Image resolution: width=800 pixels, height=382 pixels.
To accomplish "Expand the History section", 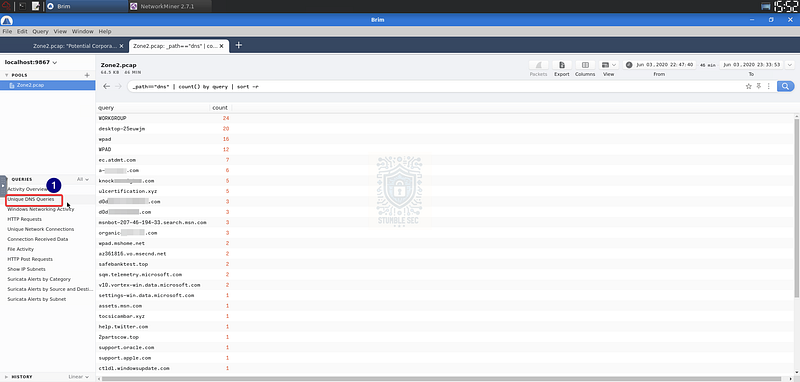I will (7, 377).
